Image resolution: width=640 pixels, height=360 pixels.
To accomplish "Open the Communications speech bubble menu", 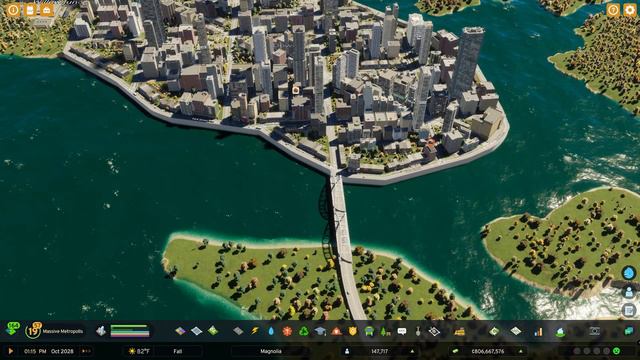I will tap(402, 331).
